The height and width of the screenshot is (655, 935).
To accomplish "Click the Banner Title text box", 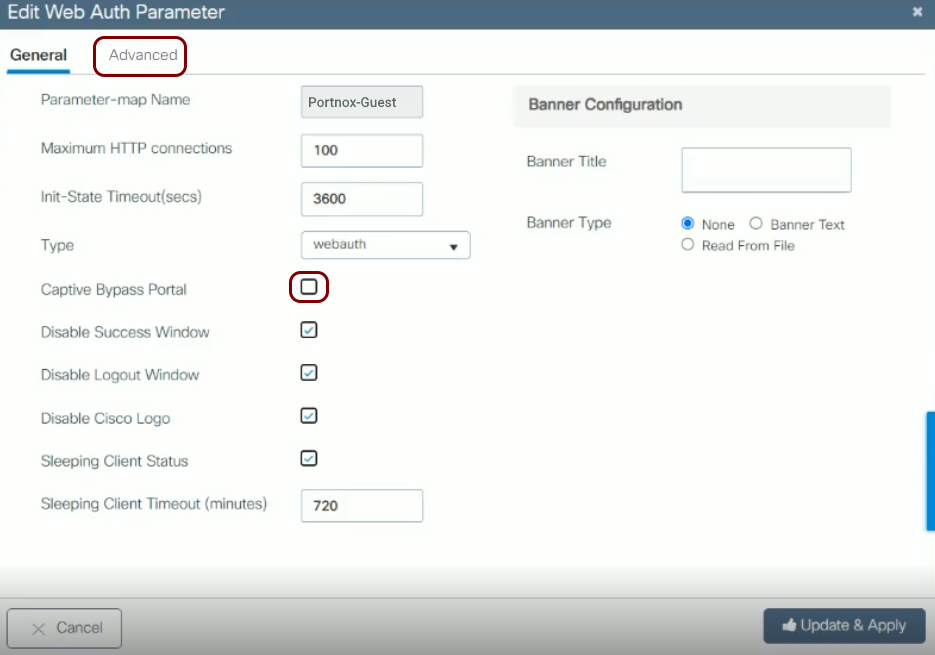I will point(765,170).
